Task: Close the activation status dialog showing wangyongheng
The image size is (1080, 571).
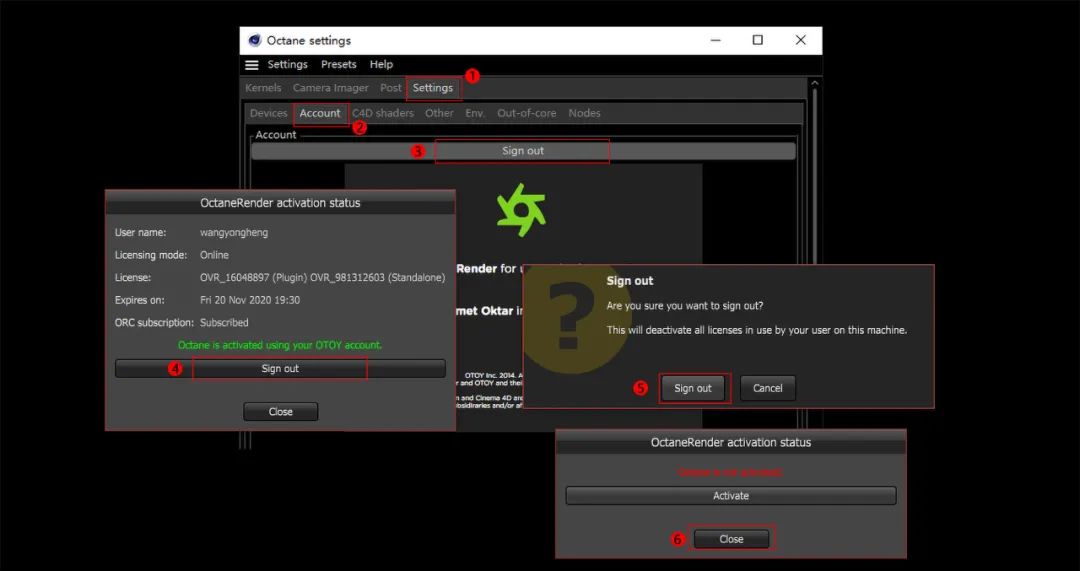Action: [x=280, y=412]
